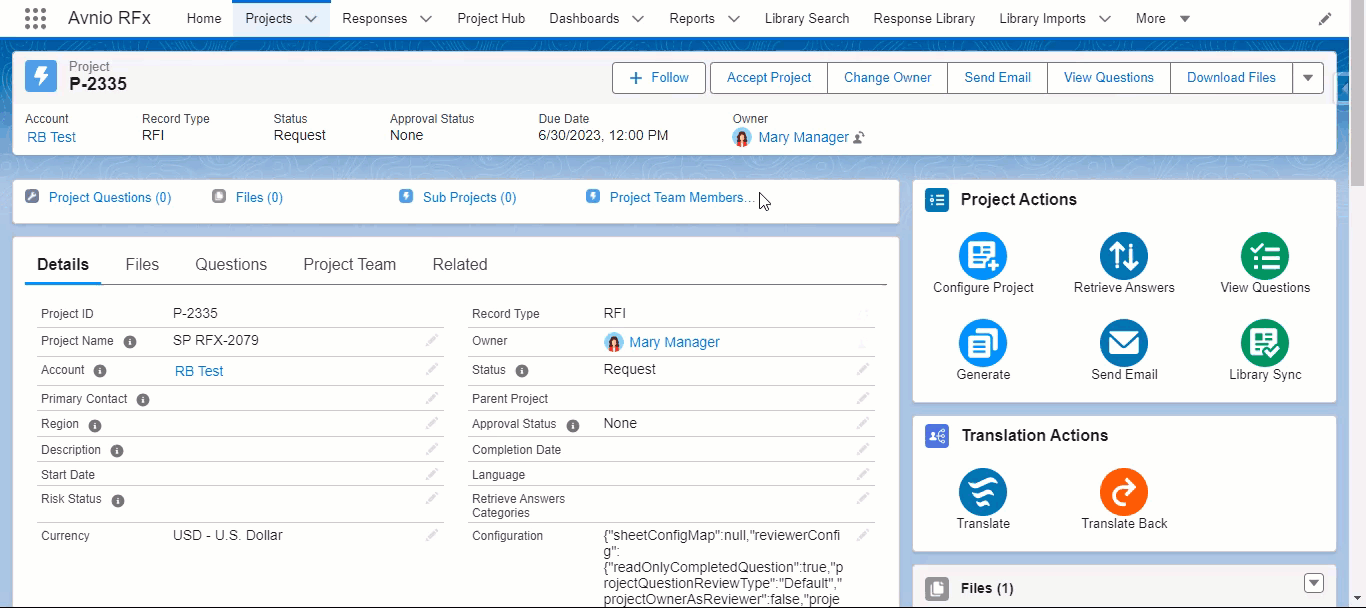
Task: Click the Details tab
Action: [x=63, y=264]
